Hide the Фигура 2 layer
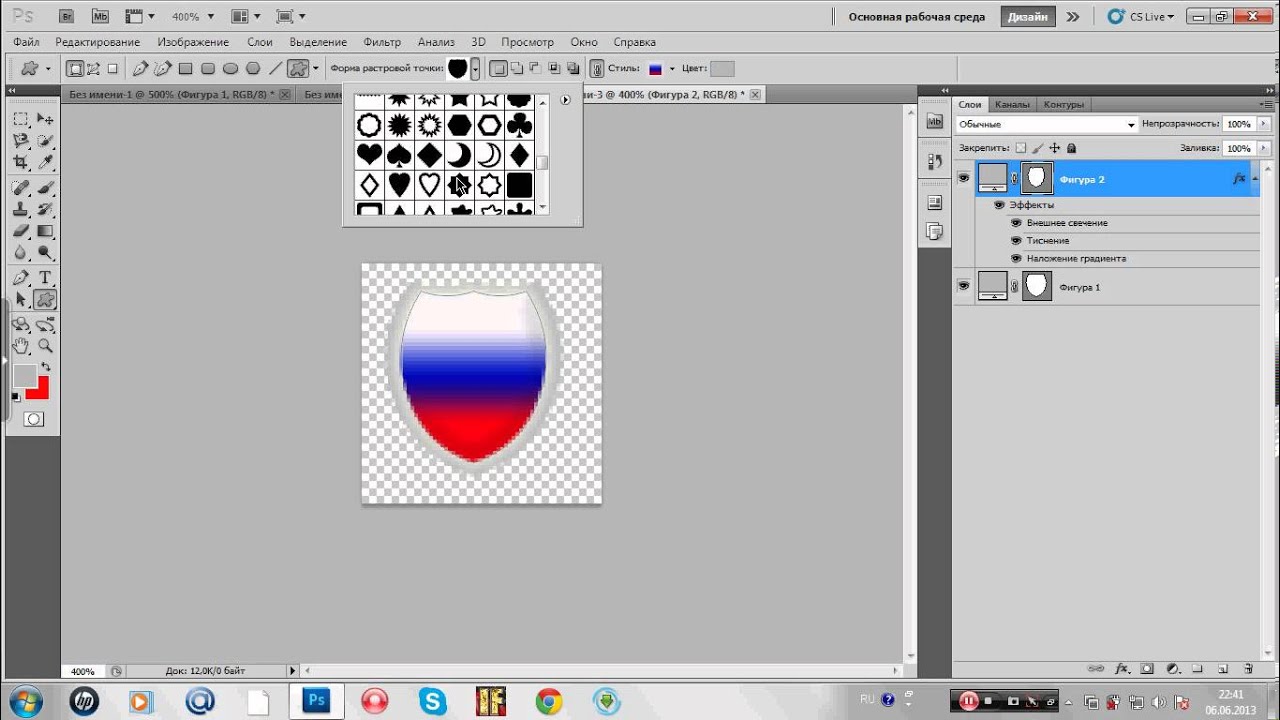Image resolution: width=1280 pixels, height=720 pixels. coord(964,178)
